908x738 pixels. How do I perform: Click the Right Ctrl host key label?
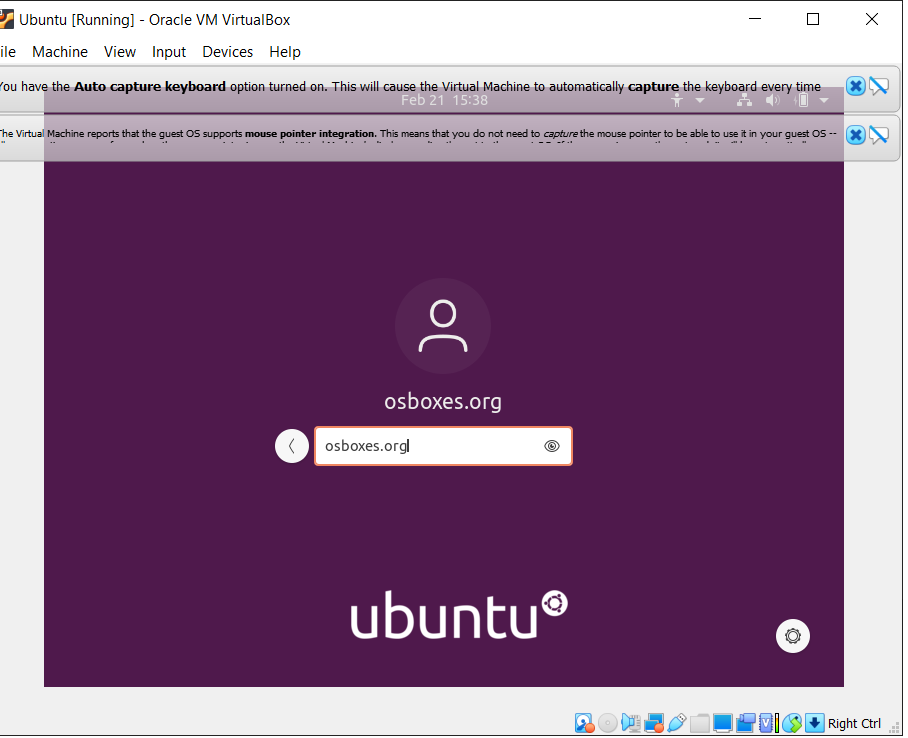854,724
